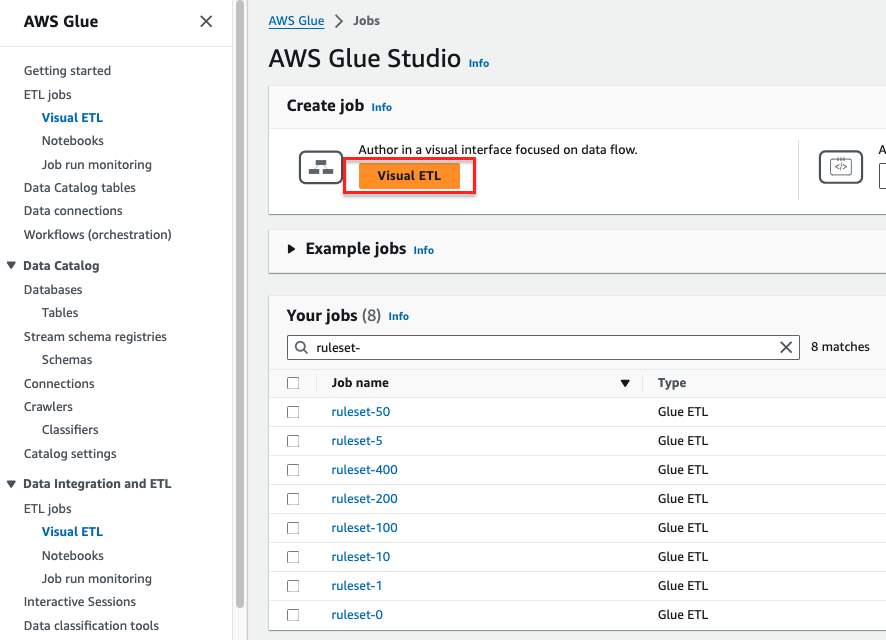Image resolution: width=886 pixels, height=640 pixels.
Task: Focus the jobs search input field
Action: click(x=540, y=347)
